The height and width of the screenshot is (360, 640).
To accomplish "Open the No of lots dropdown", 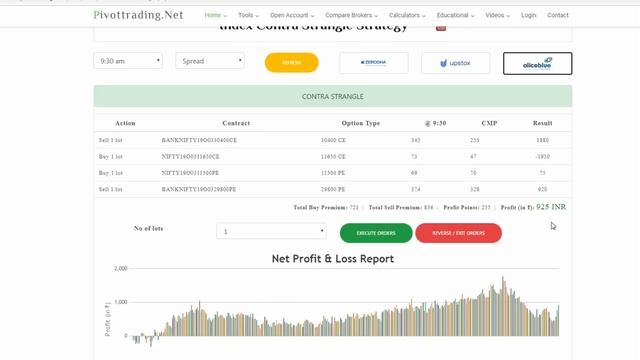I will pyautogui.click(x=271, y=231).
